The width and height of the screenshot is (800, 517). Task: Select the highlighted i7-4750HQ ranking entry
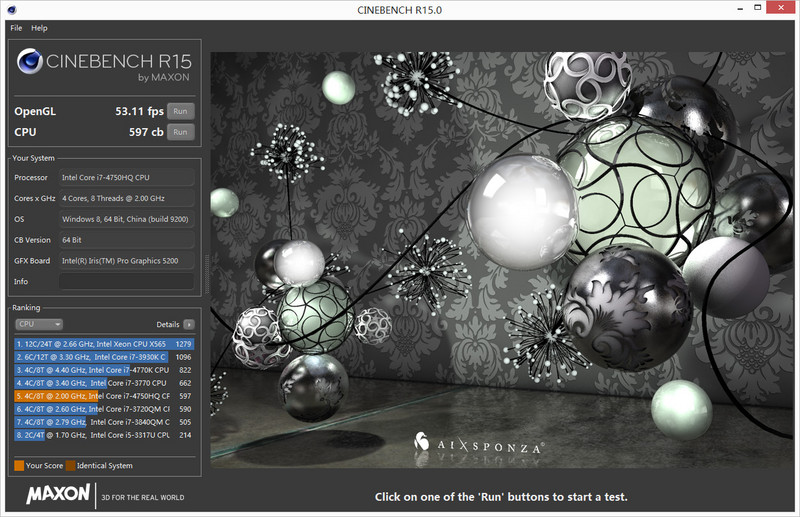pyautogui.click(x=105, y=396)
